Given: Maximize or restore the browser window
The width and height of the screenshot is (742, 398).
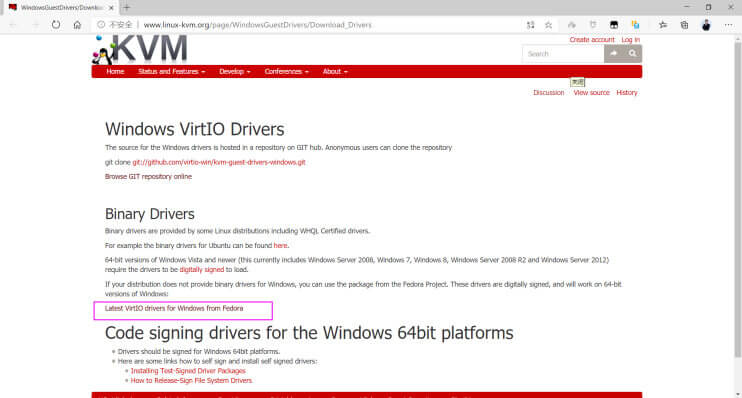Looking at the screenshot, I should coord(708,7).
